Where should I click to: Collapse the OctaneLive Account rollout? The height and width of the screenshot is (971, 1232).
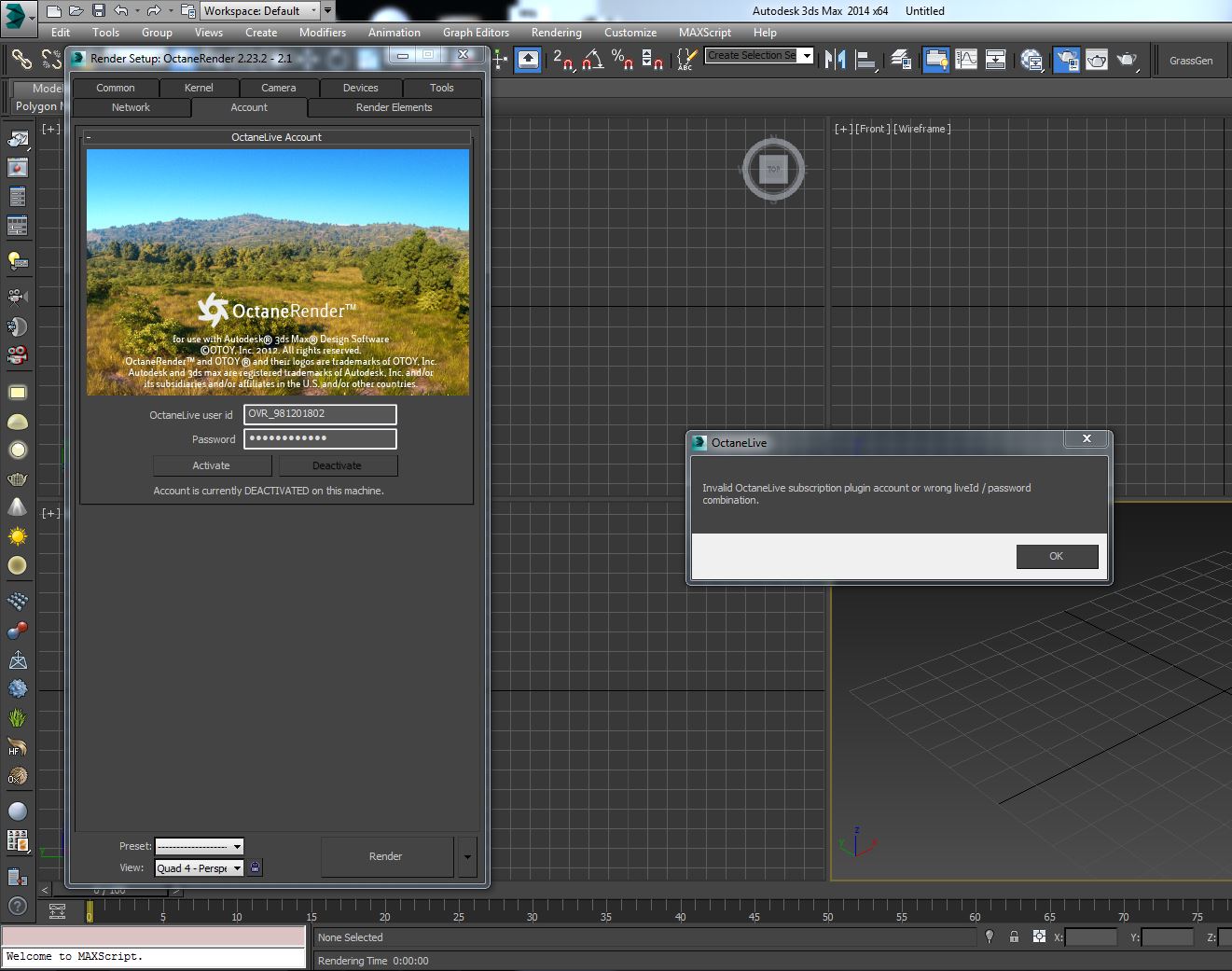(88, 137)
